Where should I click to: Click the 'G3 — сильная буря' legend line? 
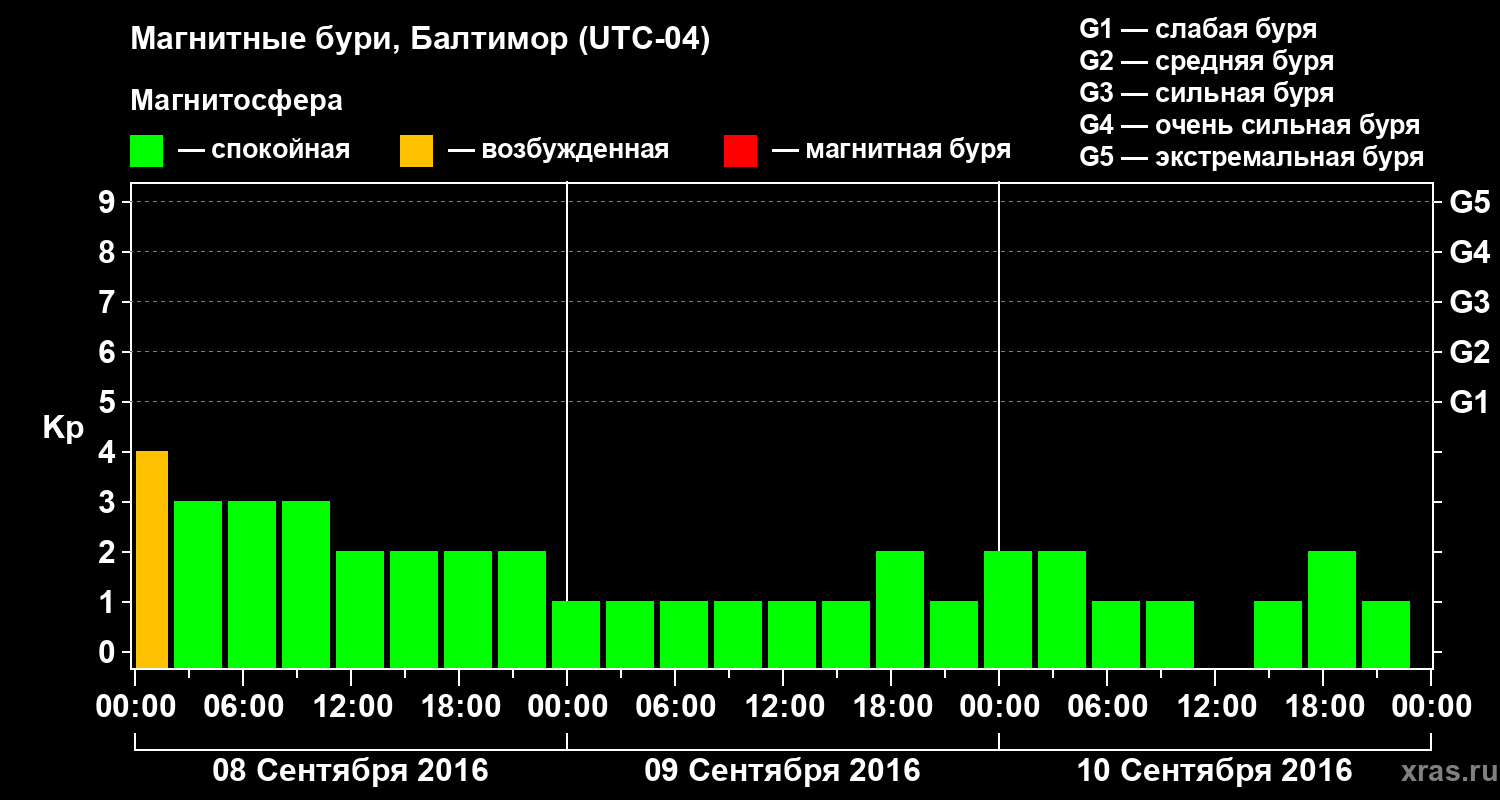[x=1207, y=93]
